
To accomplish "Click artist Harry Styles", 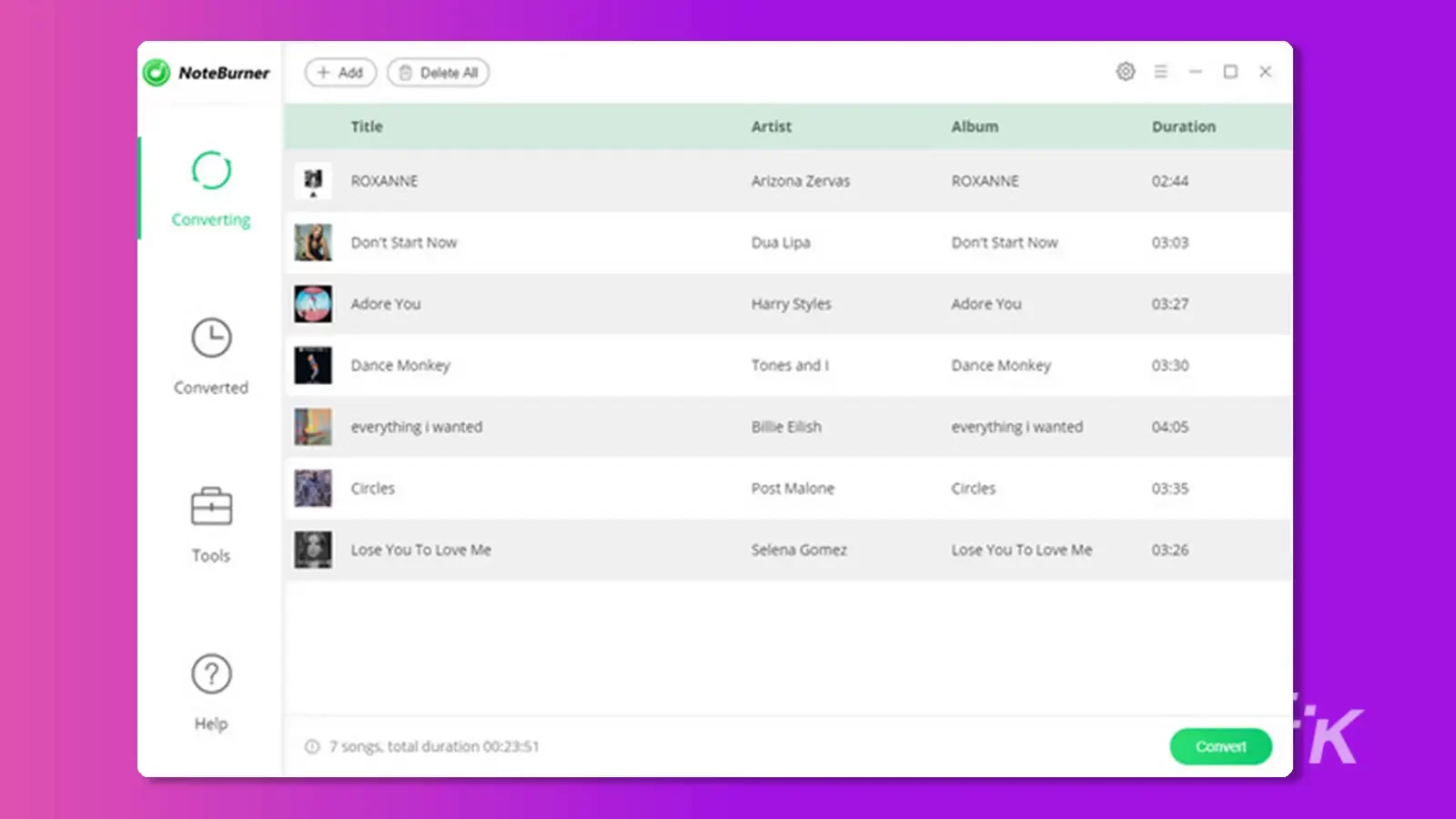I will click(791, 304).
